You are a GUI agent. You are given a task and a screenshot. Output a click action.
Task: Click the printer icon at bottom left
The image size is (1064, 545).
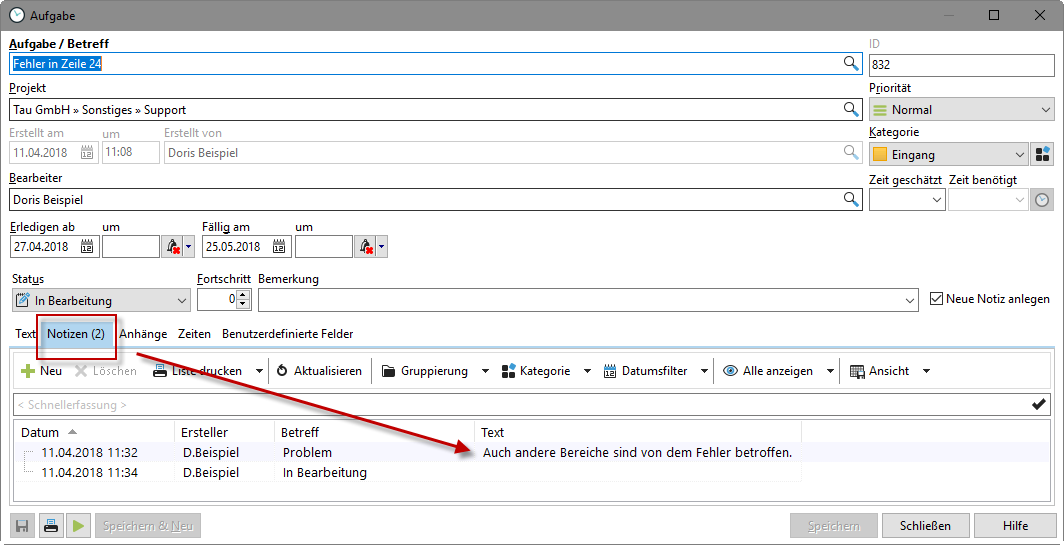(50, 526)
